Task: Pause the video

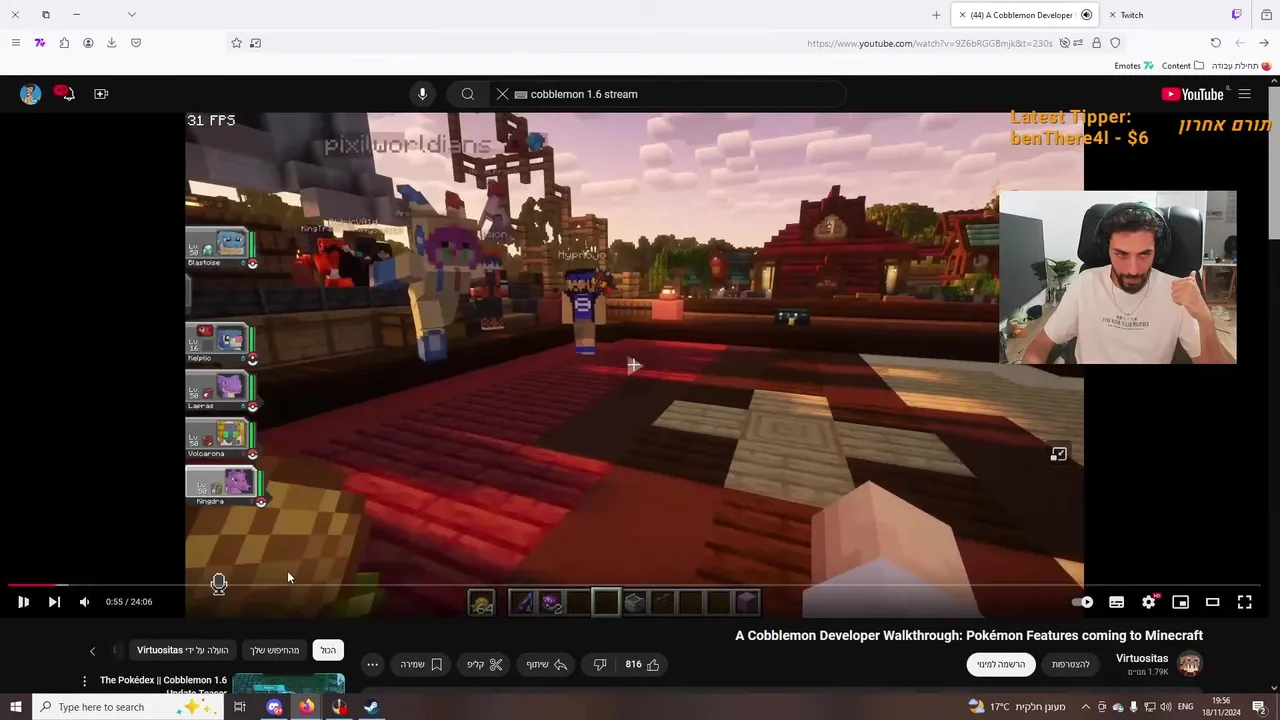Action: tap(23, 602)
